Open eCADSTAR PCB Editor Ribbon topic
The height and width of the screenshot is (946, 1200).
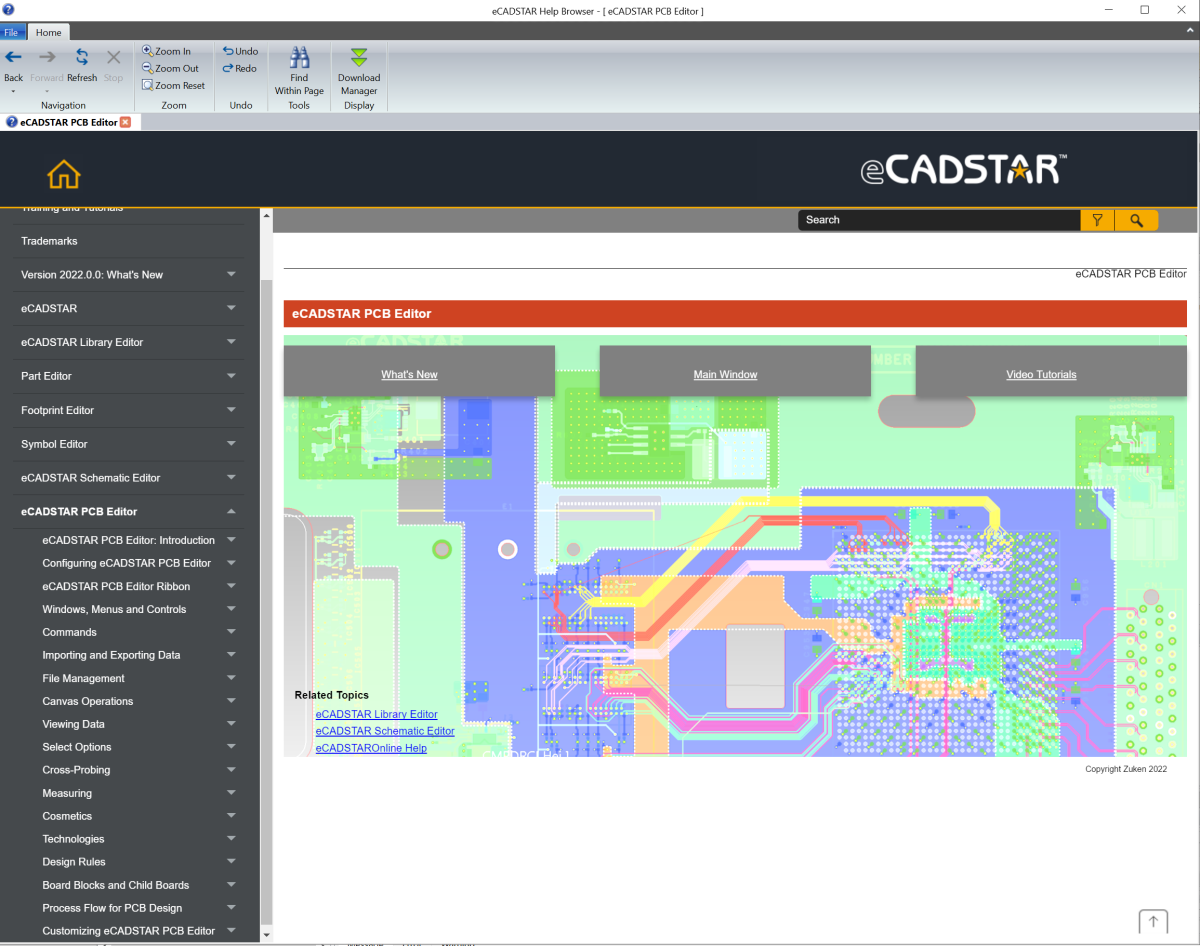tap(116, 586)
